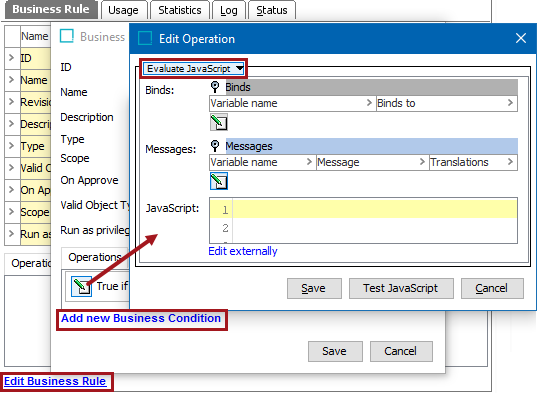Image resolution: width=537 pixels, height=393 pixels.
Task: Open the Statistics tab
Action: click(180, 10)
